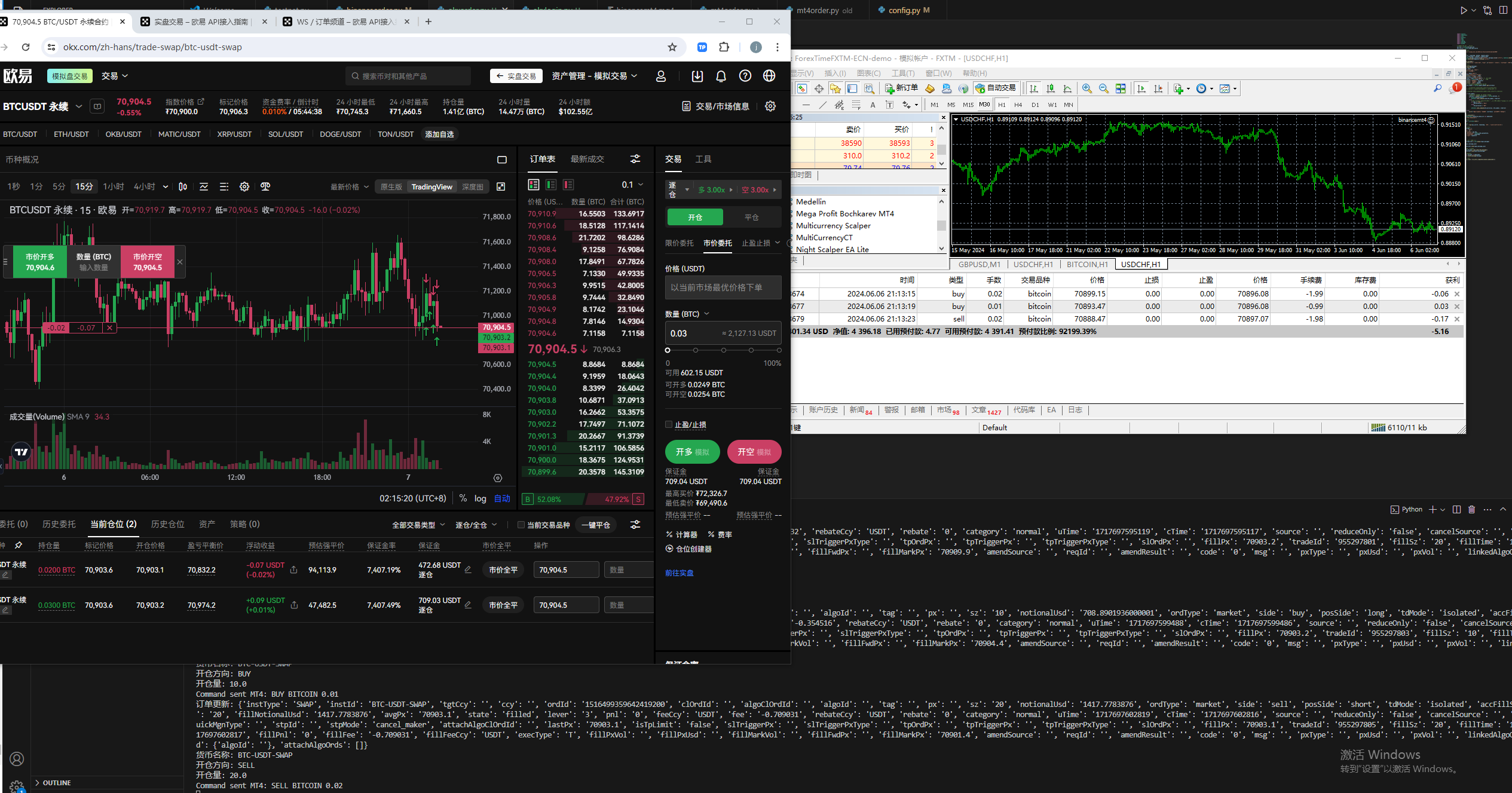Toggle the MT4 AutoTrading button
The width and height of the screenshot is (1512, 793).
point(996,88)
